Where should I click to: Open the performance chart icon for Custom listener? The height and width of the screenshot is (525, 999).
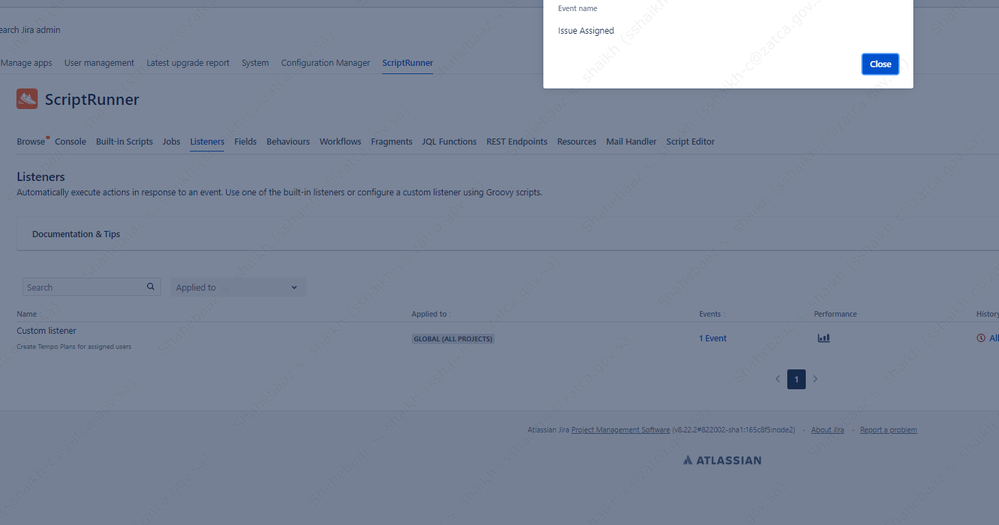(x=823, y=338)
